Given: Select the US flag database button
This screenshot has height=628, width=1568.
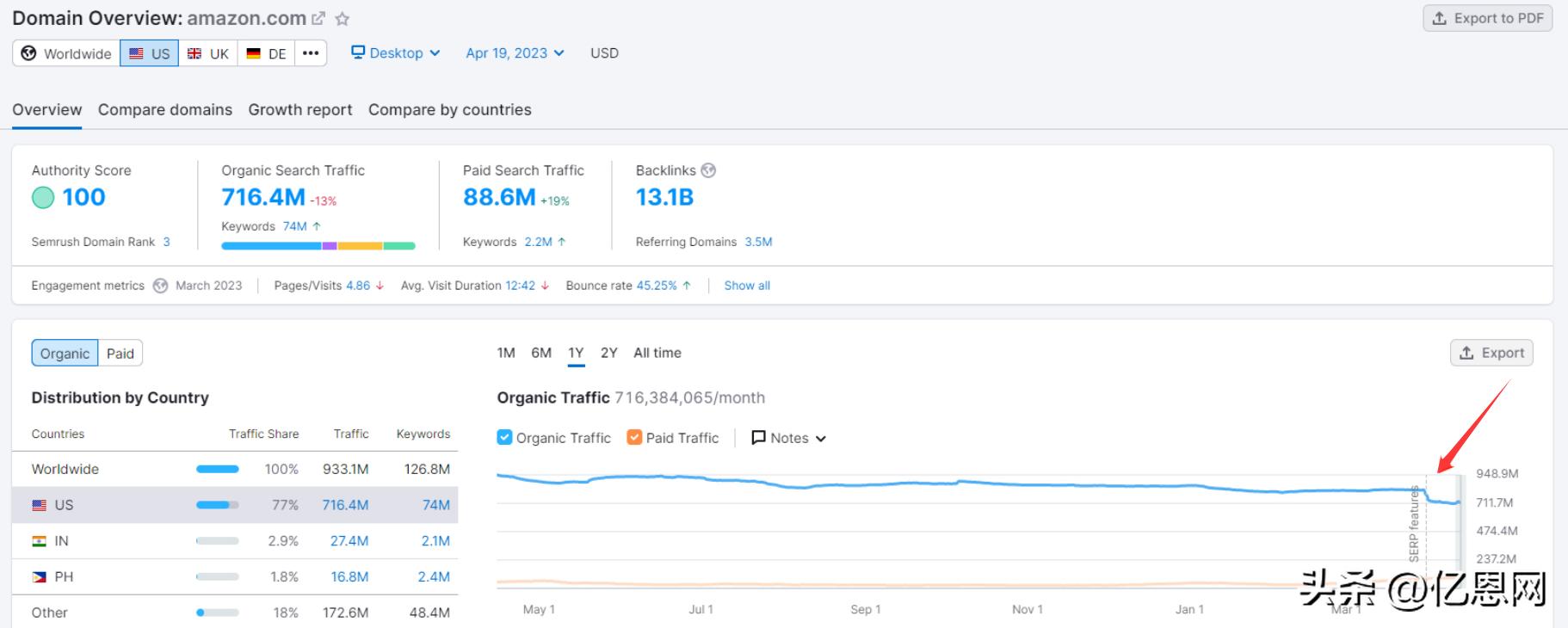Looking at the screenshot, I should click(x=150, y=53).
